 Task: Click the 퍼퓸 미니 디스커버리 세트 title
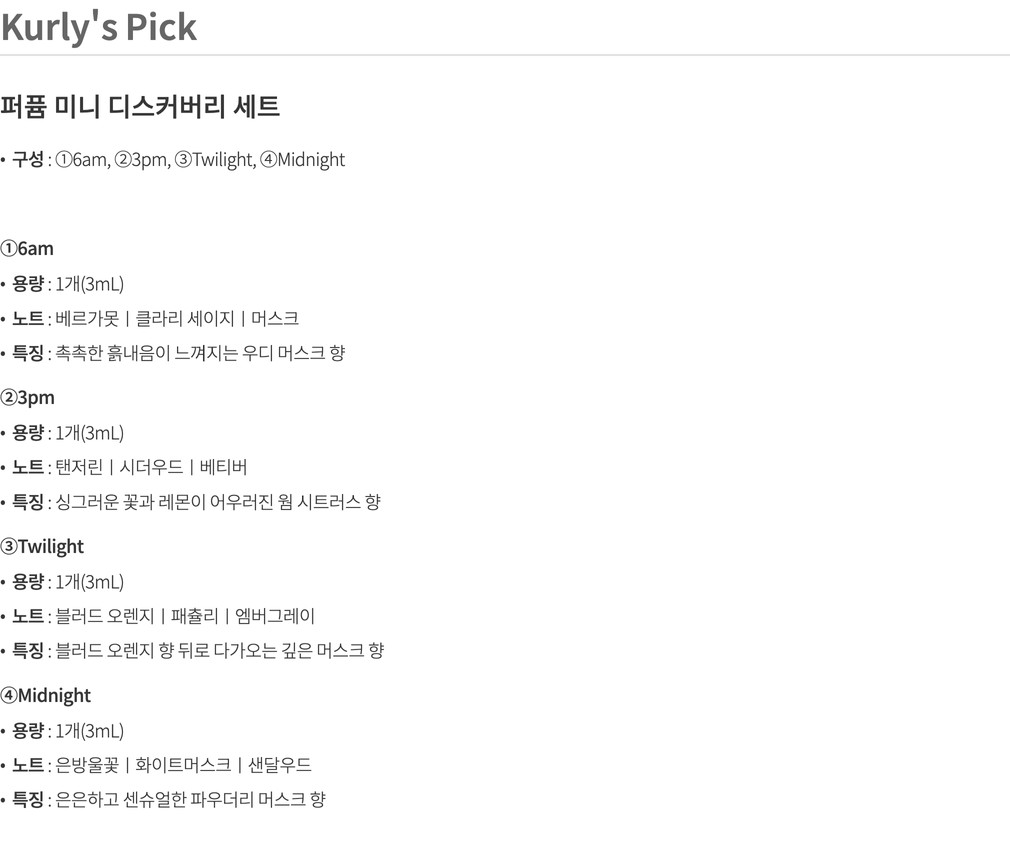coord(140,106)
